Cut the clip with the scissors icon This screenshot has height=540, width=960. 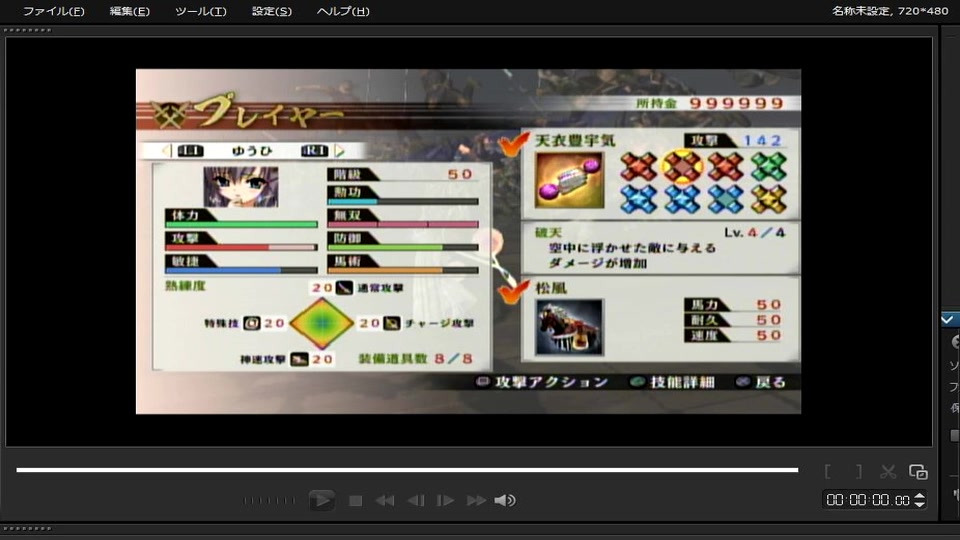888,471
